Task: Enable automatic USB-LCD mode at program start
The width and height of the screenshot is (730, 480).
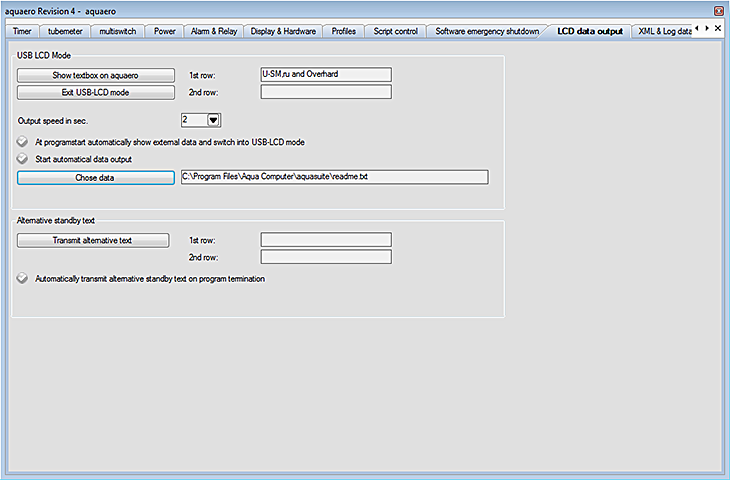Action: tap(24, 142)
